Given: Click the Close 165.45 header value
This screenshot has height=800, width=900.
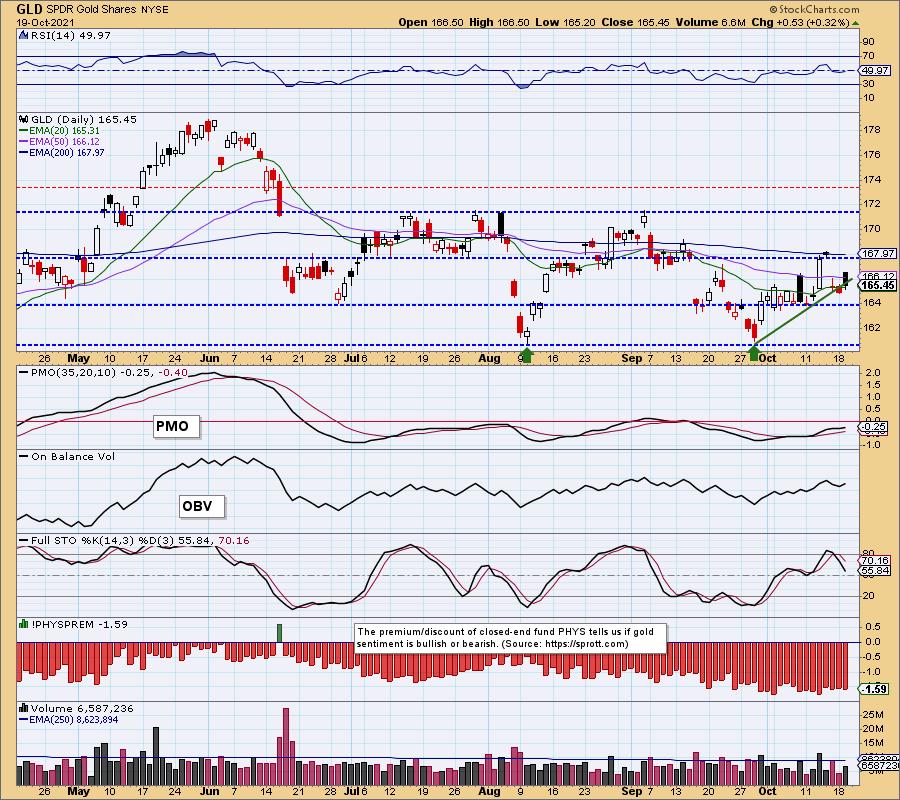Looking at the screenshot, I should pyautogui.click(x=635, y=22).
